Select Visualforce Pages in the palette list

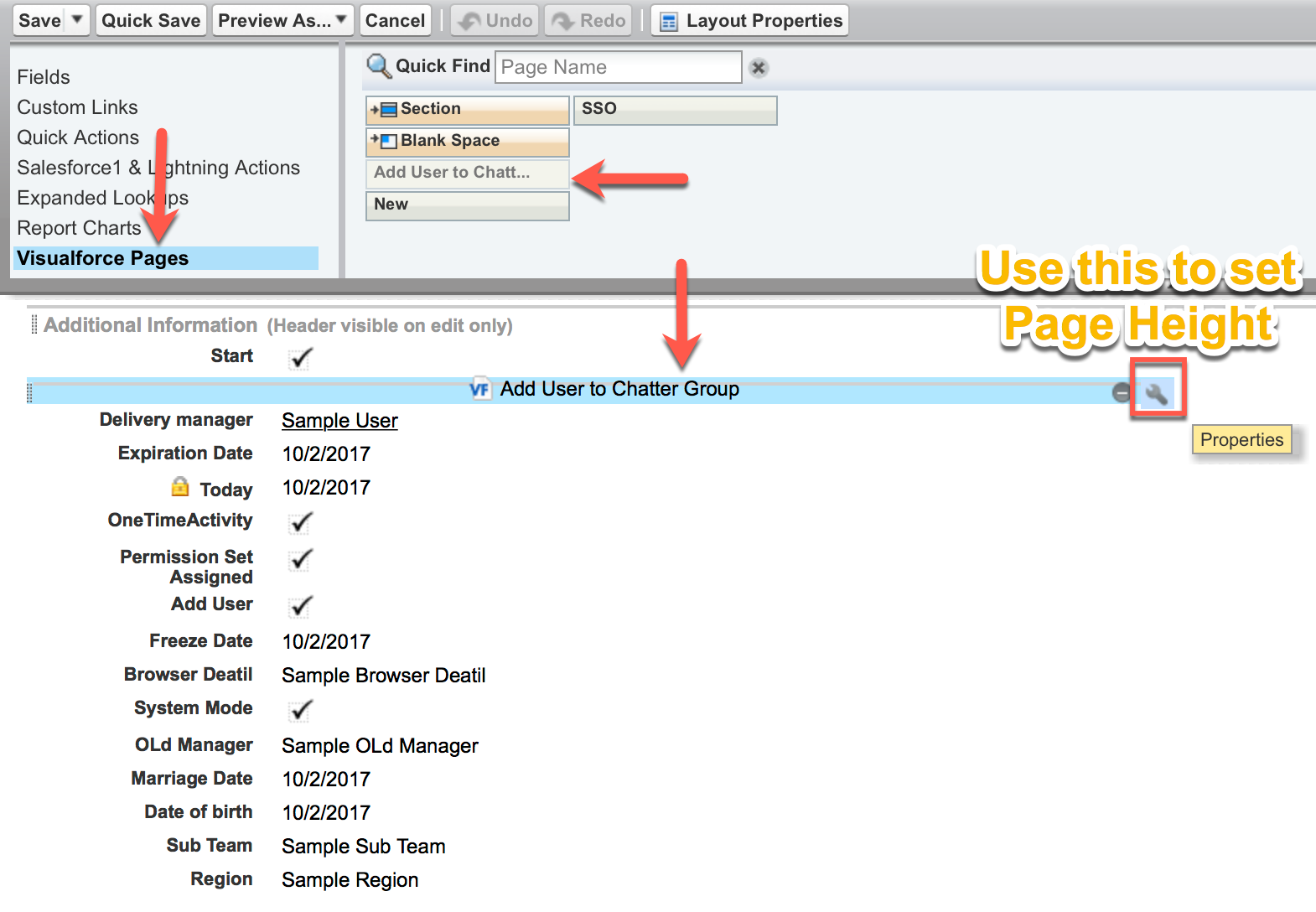(x=103, y=258)
